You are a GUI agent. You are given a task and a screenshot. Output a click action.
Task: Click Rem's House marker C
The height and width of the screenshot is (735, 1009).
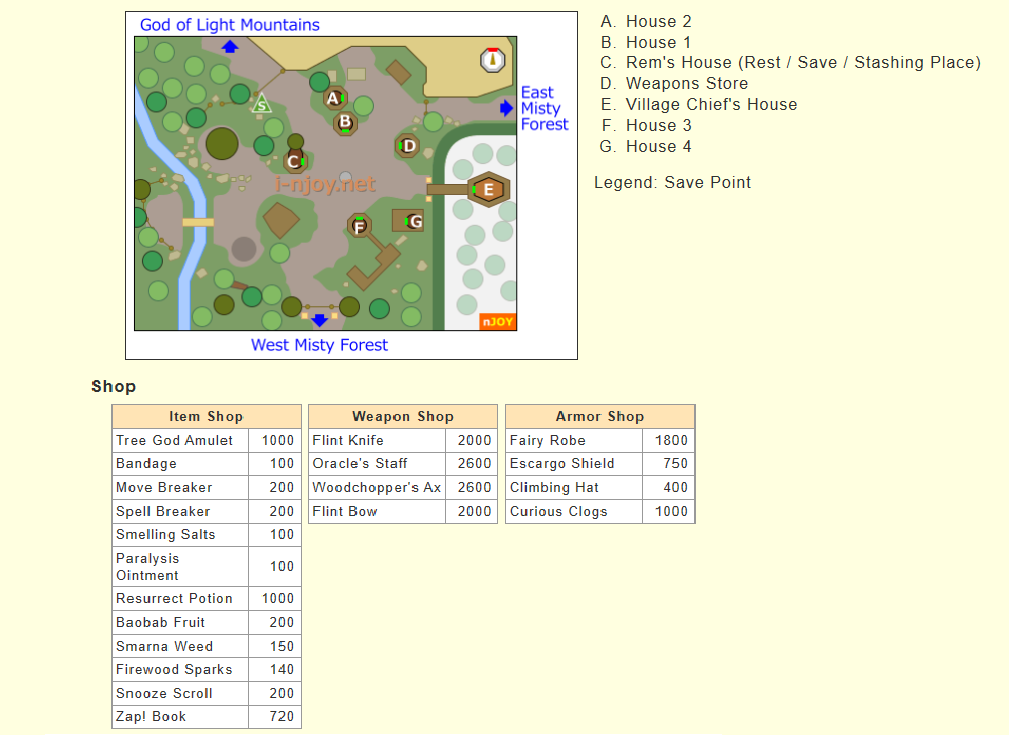[x=294, y=161]
